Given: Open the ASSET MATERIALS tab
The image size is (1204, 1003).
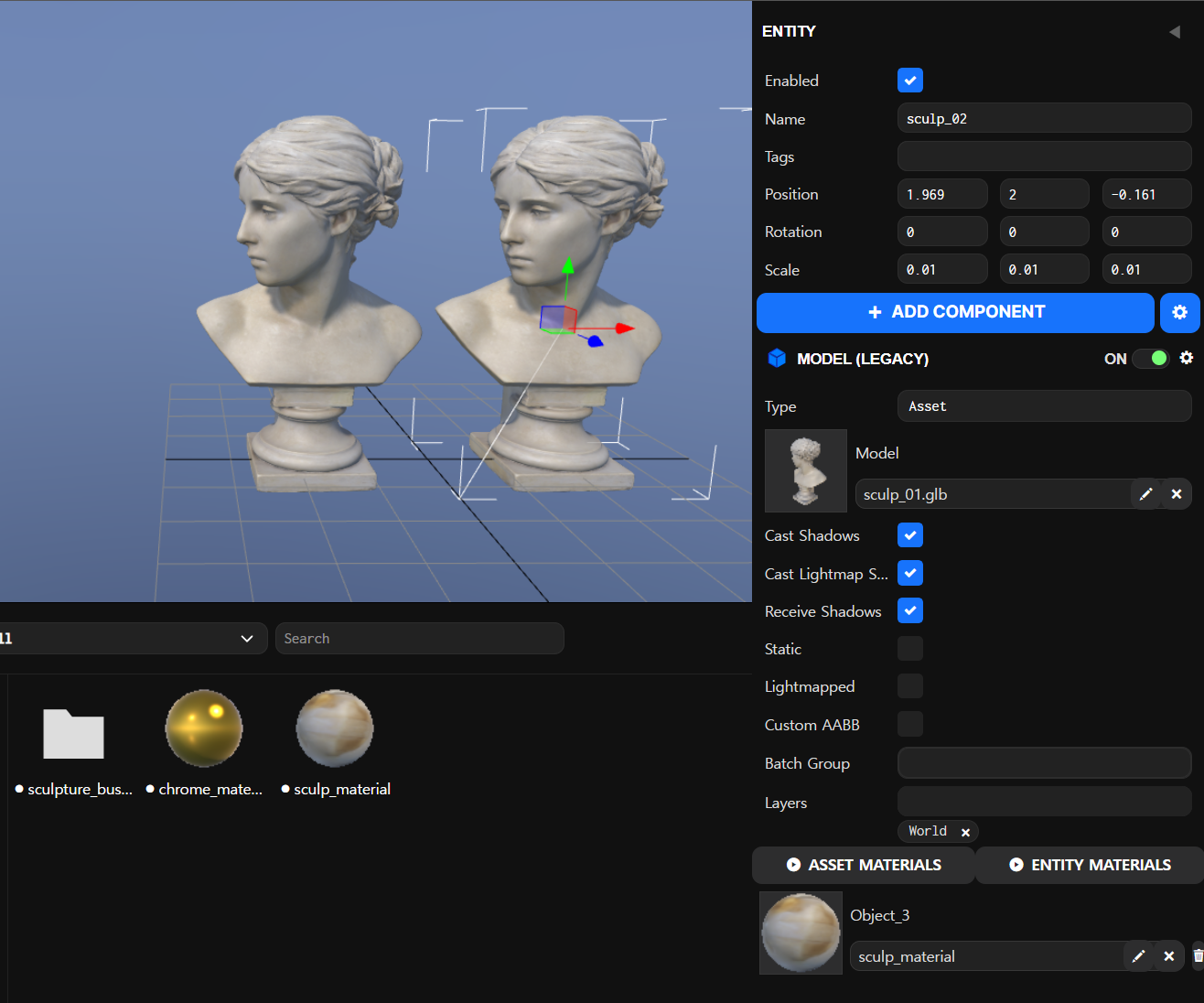Looking at the screenshot, I should click(863, 865).
